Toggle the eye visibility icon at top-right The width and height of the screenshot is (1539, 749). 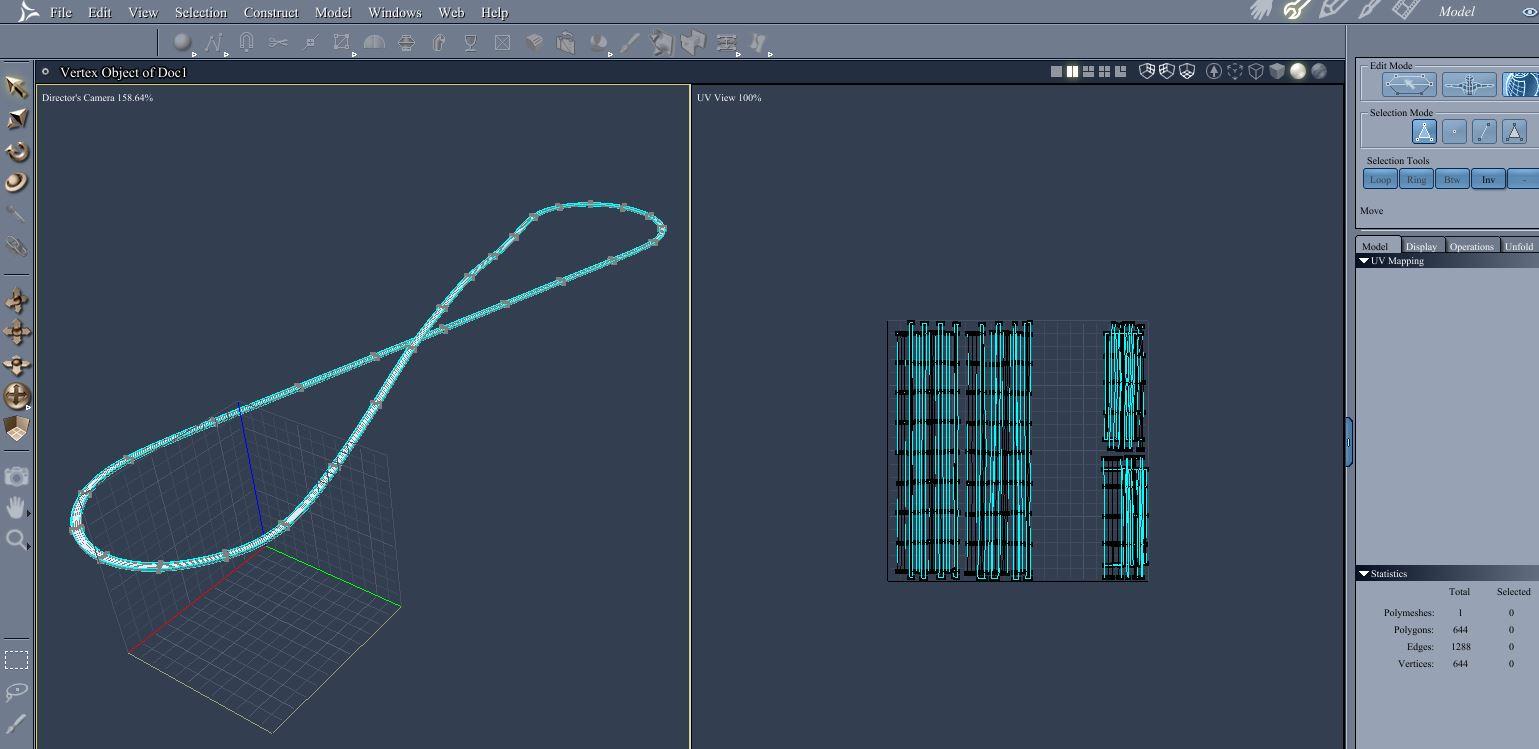(x=1530, y=12)
